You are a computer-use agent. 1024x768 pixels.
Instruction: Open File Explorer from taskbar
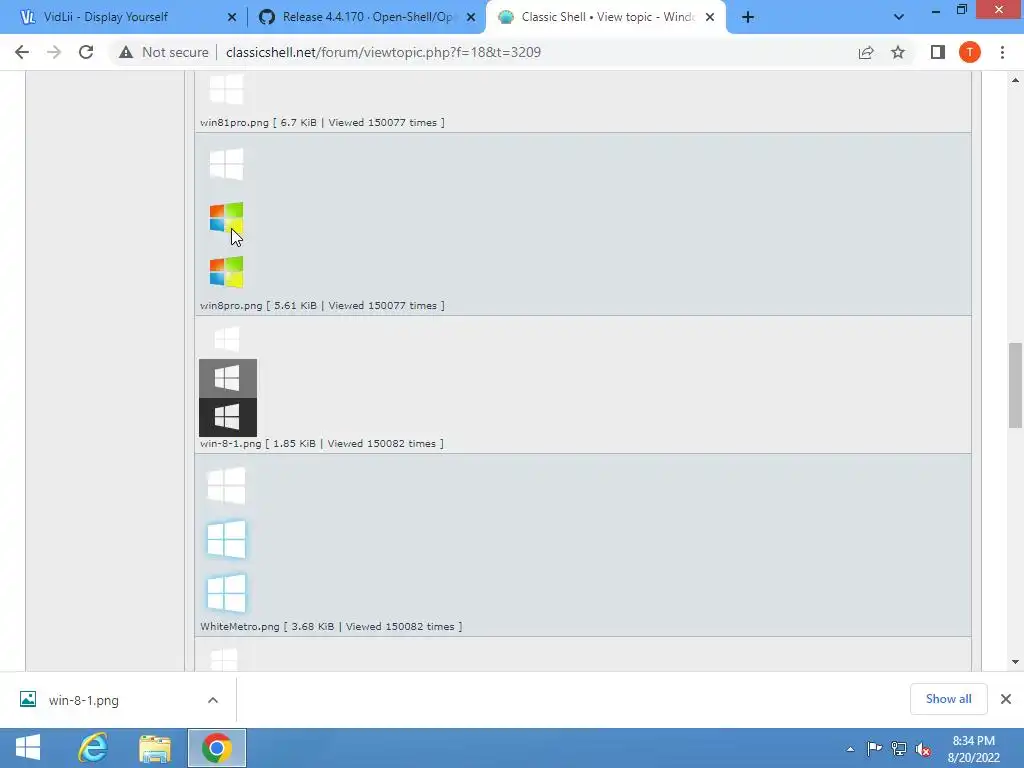point(155,748)
